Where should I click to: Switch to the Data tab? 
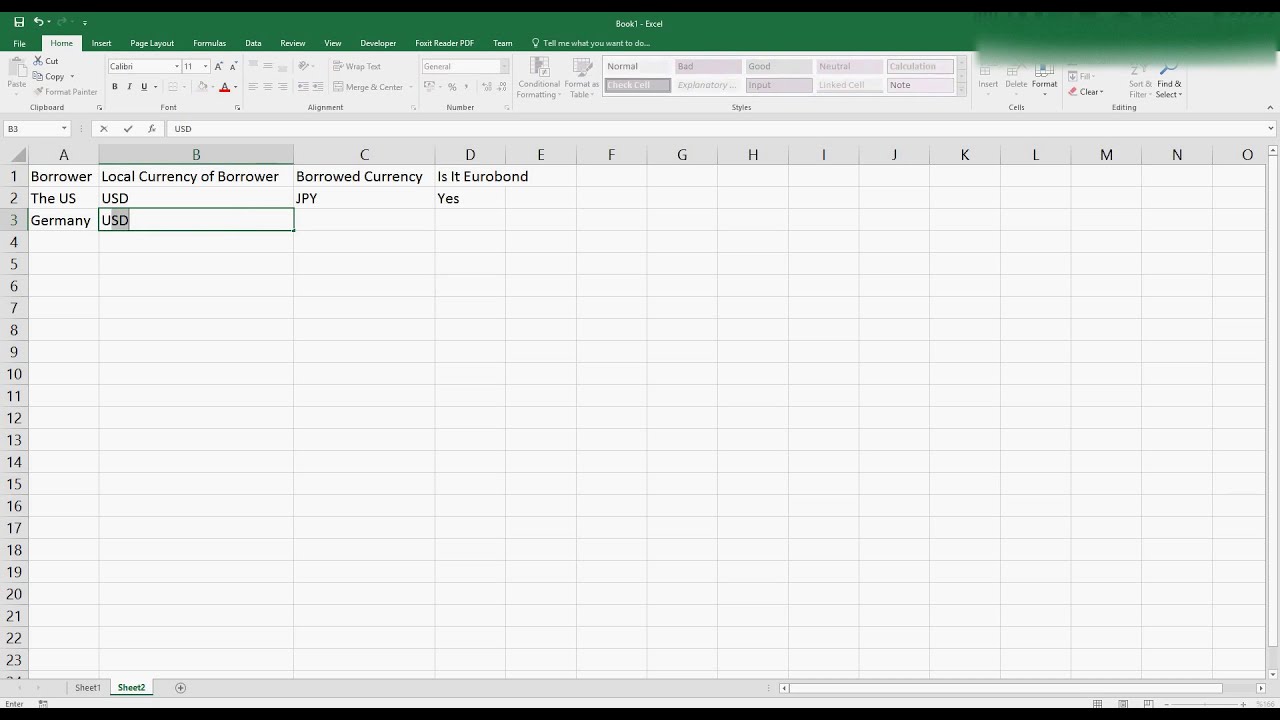(253, 43)
